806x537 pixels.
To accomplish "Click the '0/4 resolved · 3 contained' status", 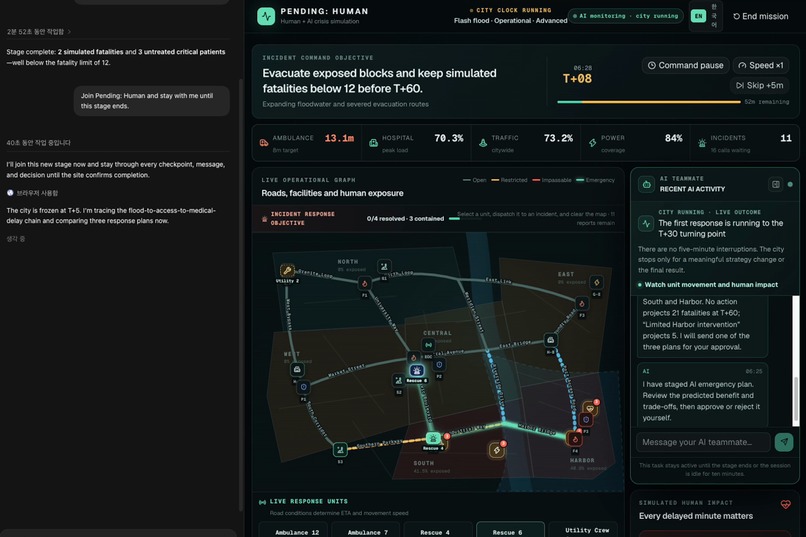I will [x=405, y=218].
